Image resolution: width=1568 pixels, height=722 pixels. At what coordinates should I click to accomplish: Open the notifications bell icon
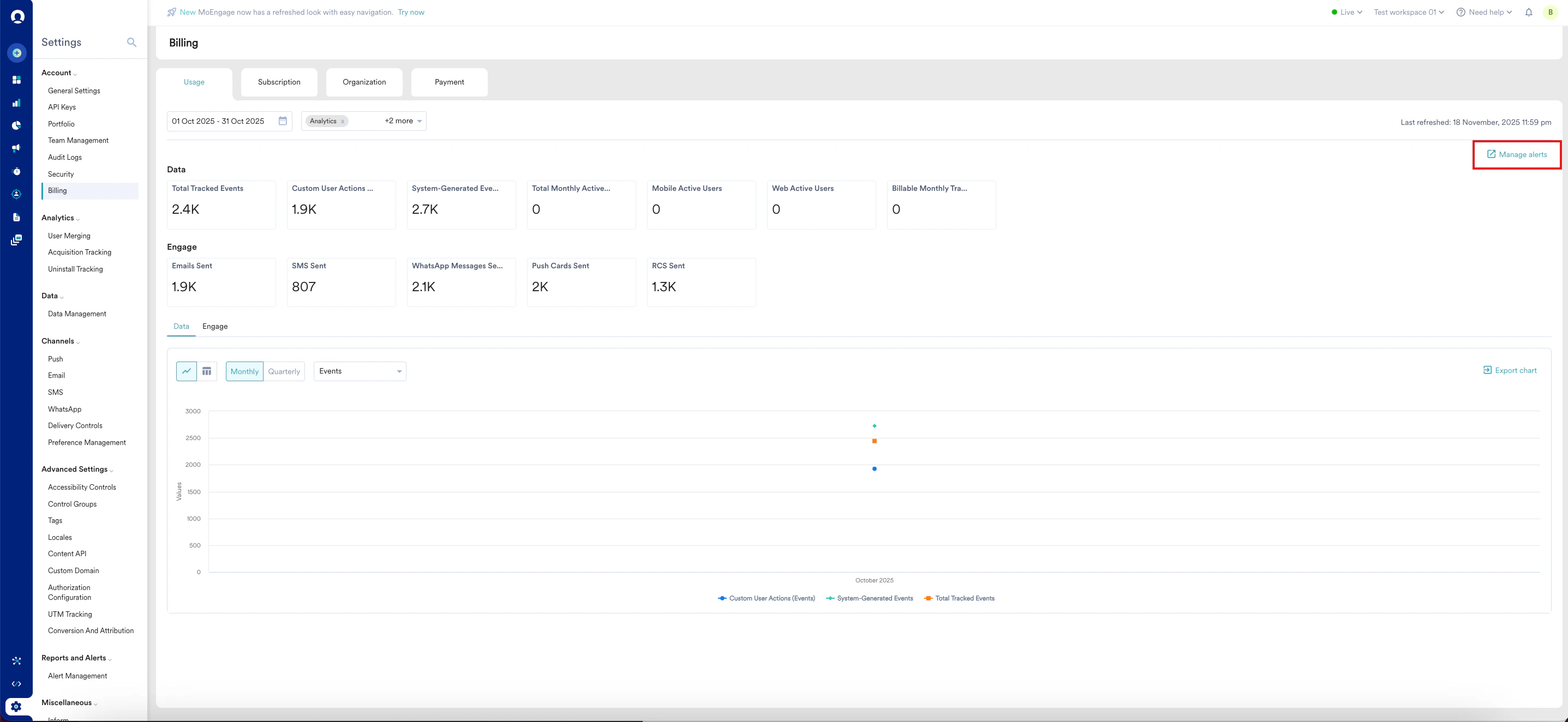point(1528,12)
